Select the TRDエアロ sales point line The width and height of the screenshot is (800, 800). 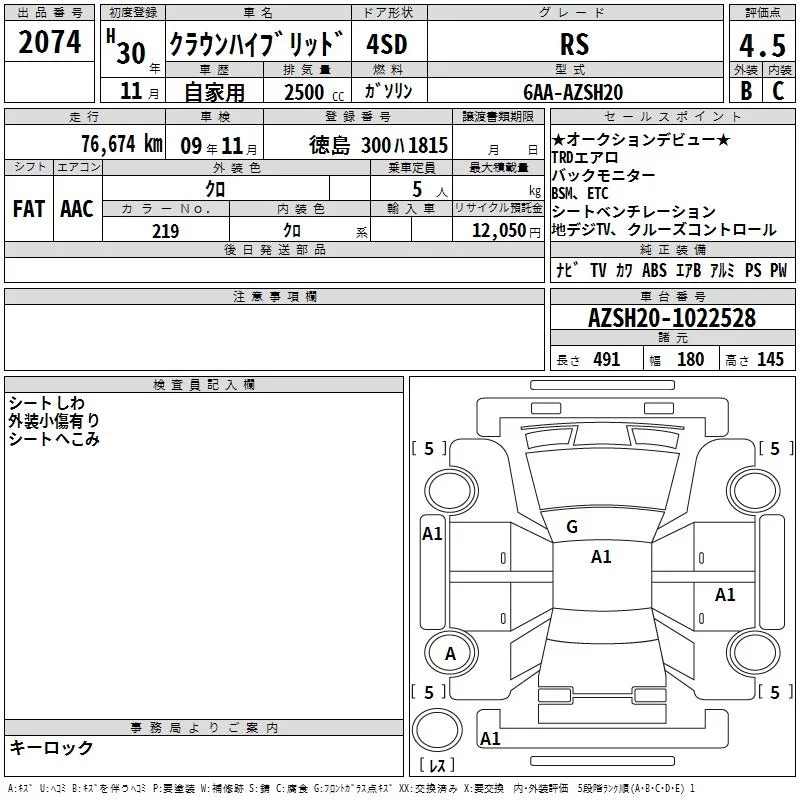585,158
